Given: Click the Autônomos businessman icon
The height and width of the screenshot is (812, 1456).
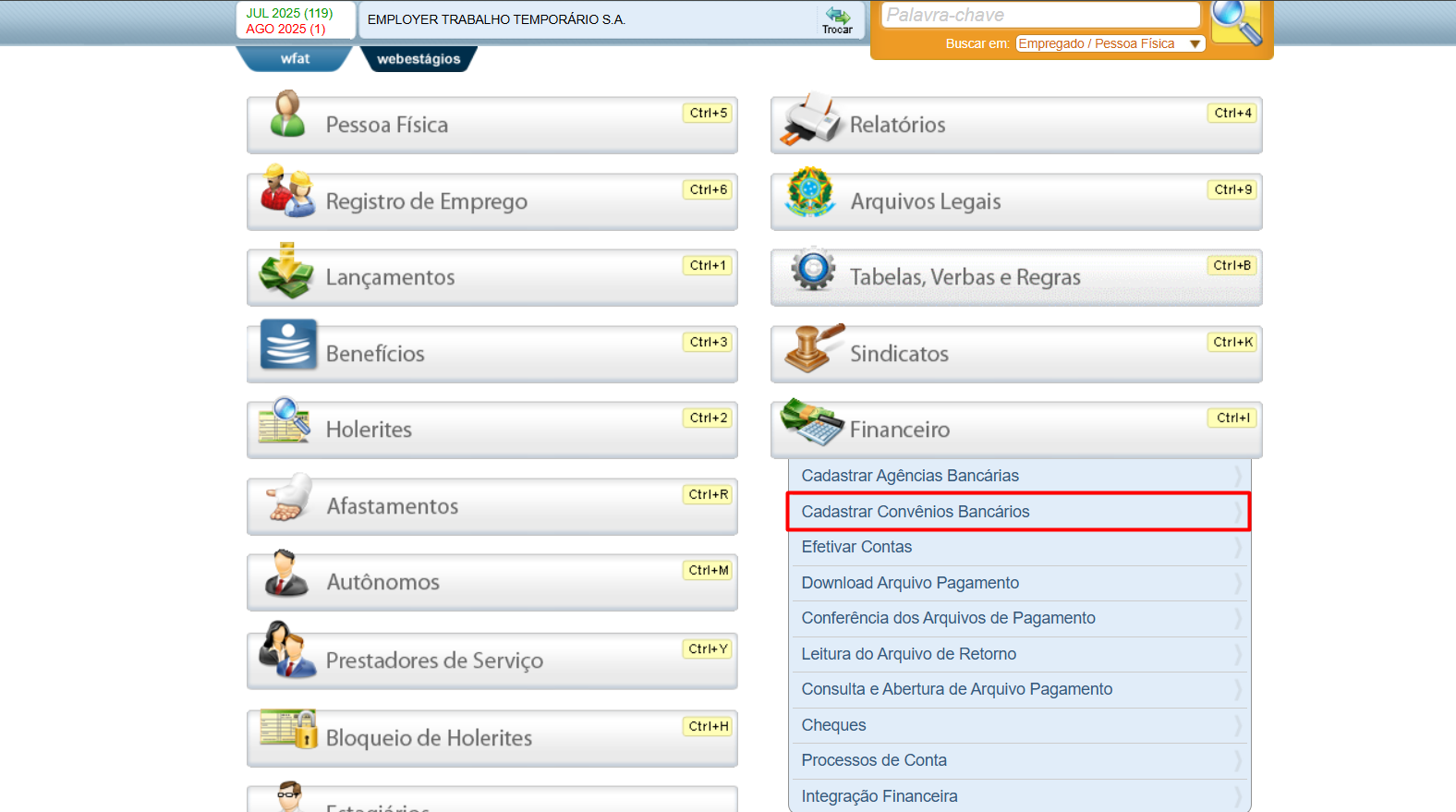Looking at the screenshot, I should (286, 574).
